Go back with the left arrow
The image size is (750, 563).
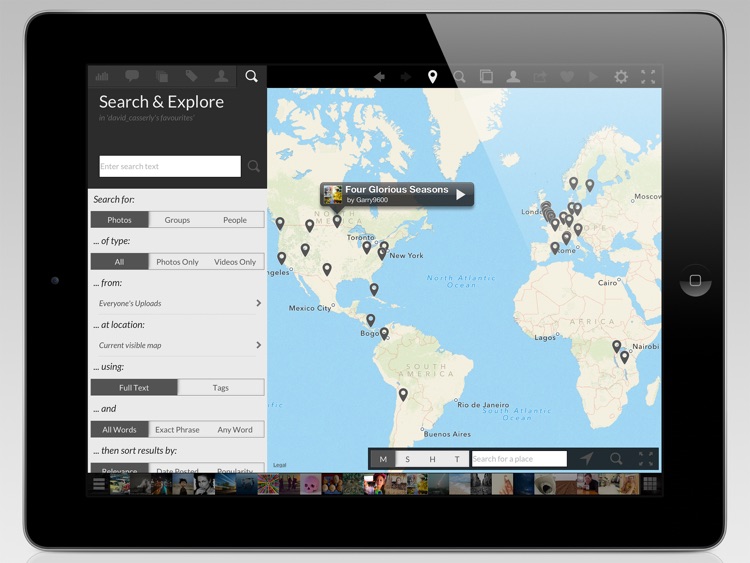click(x=379, y=77)
